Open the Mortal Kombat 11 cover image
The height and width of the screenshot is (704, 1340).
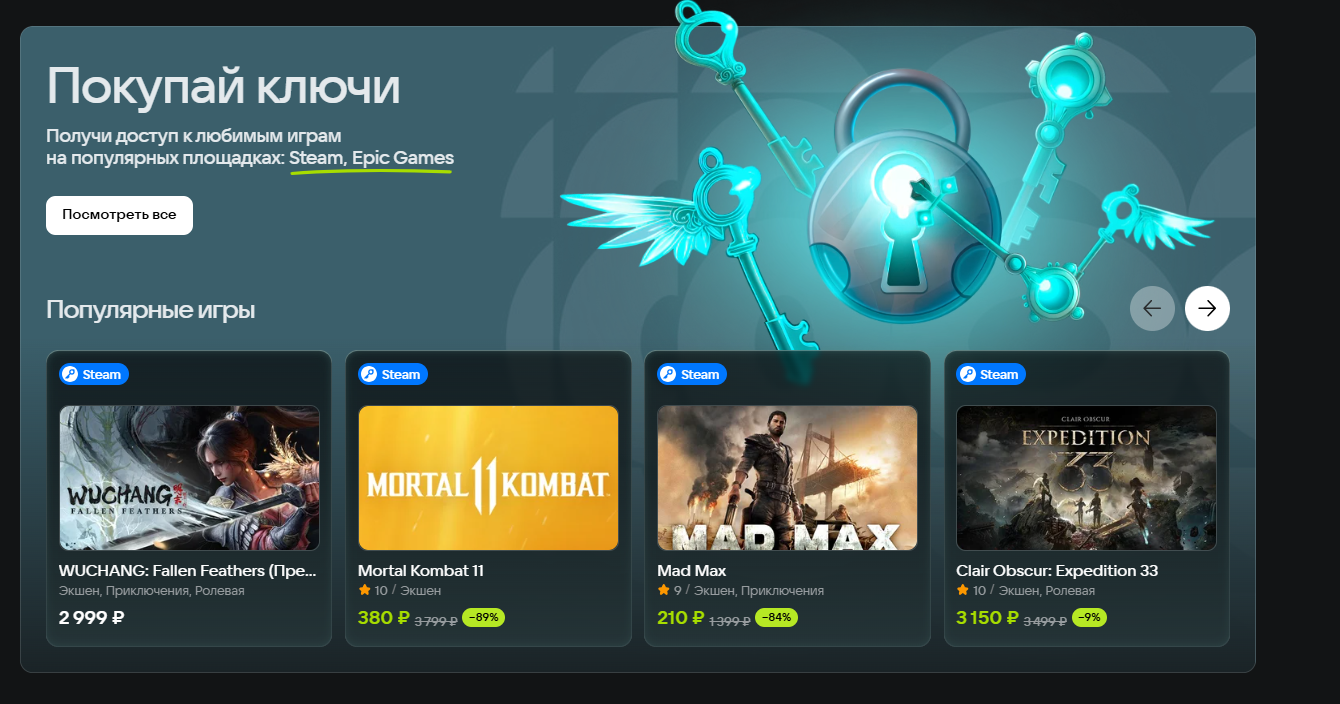pos(488,478)
